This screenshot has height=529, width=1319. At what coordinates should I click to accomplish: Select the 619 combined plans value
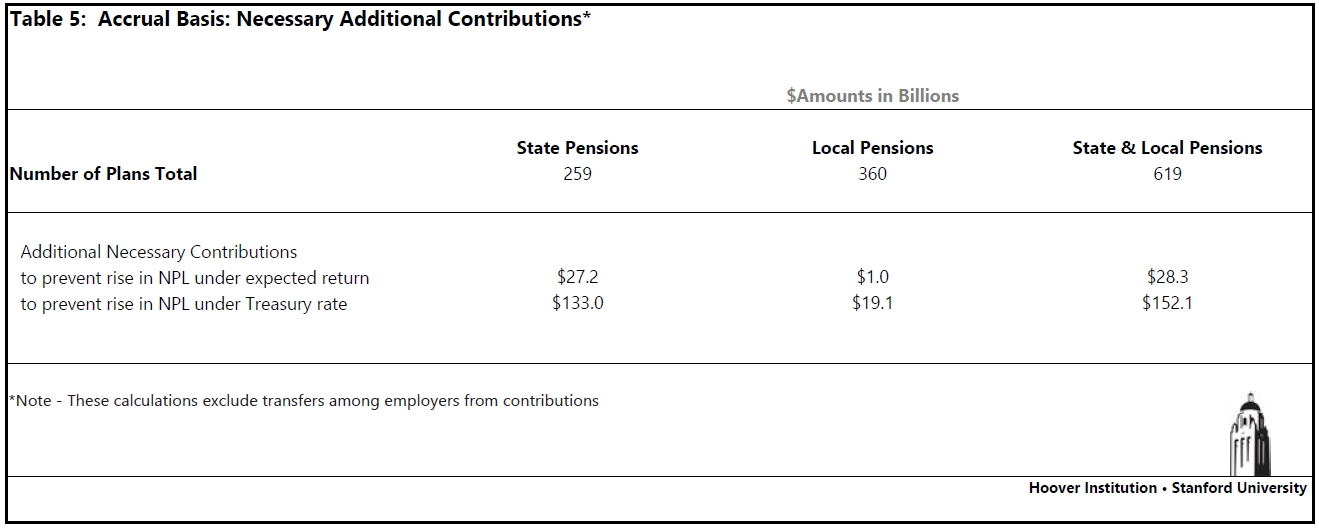(1167, 174)
